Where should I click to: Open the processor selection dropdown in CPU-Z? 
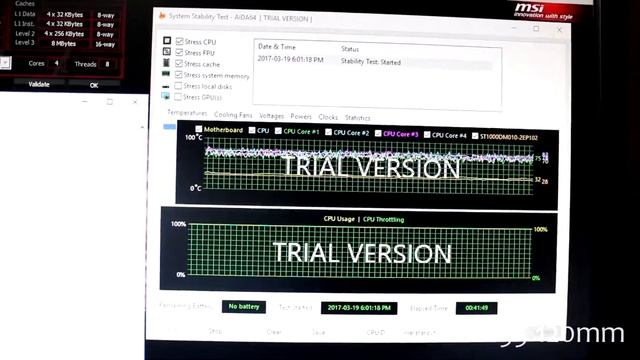point(5,62)
